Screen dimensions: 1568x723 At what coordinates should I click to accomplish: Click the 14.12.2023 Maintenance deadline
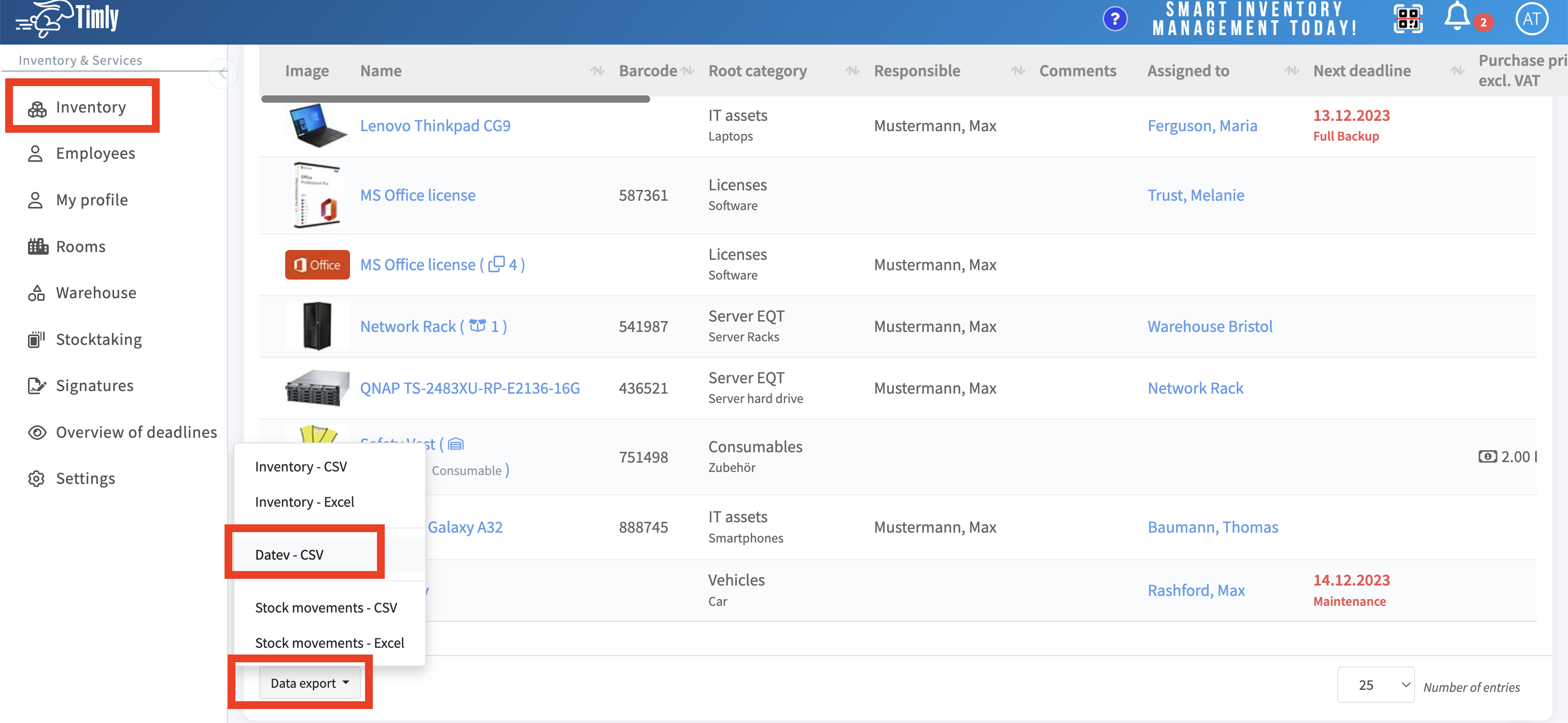(1351, 590)
